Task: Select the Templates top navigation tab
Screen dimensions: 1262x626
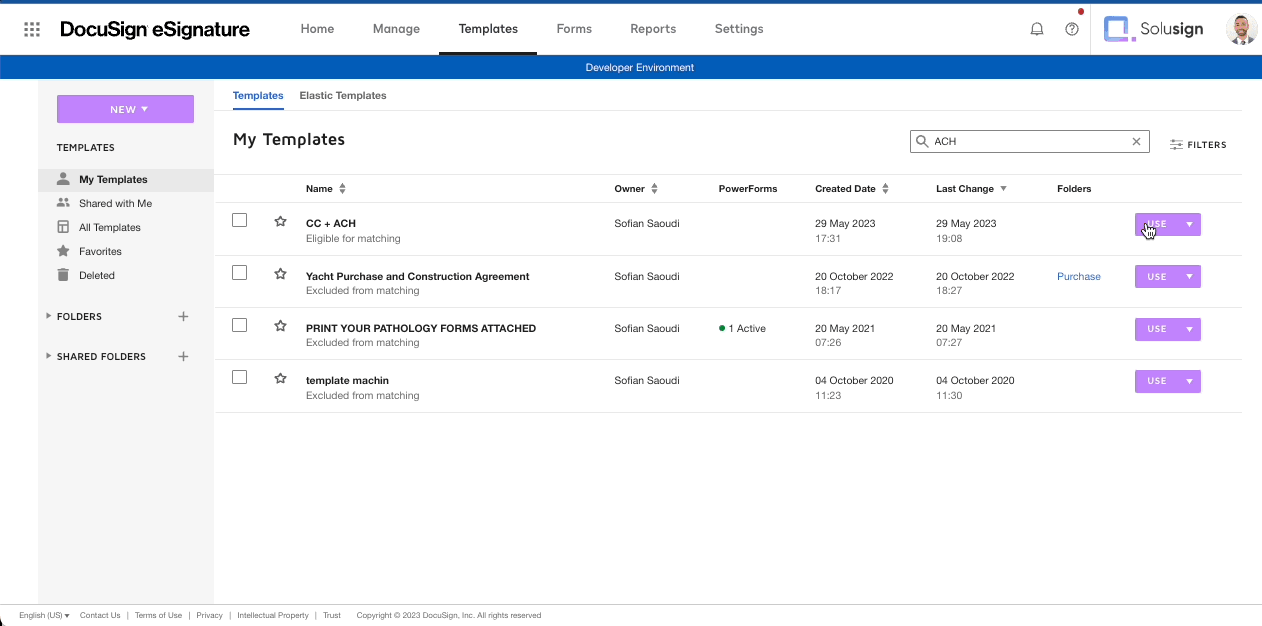Action: 488,29
